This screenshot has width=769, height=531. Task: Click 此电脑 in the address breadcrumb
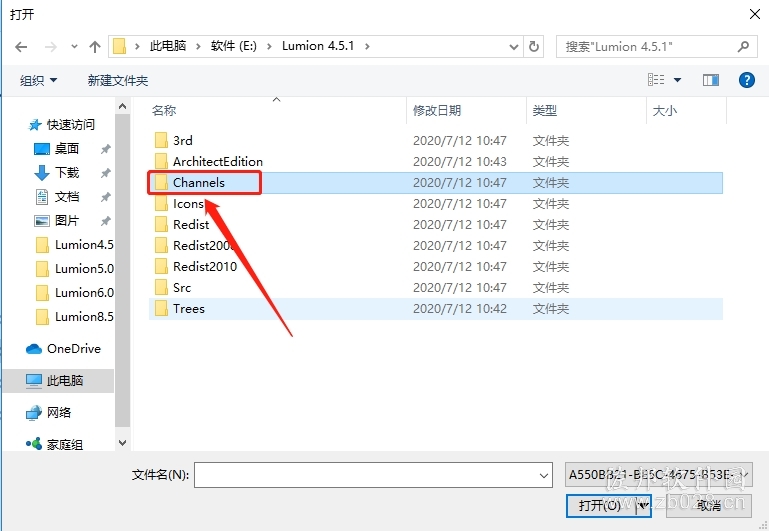pos(168,46)
